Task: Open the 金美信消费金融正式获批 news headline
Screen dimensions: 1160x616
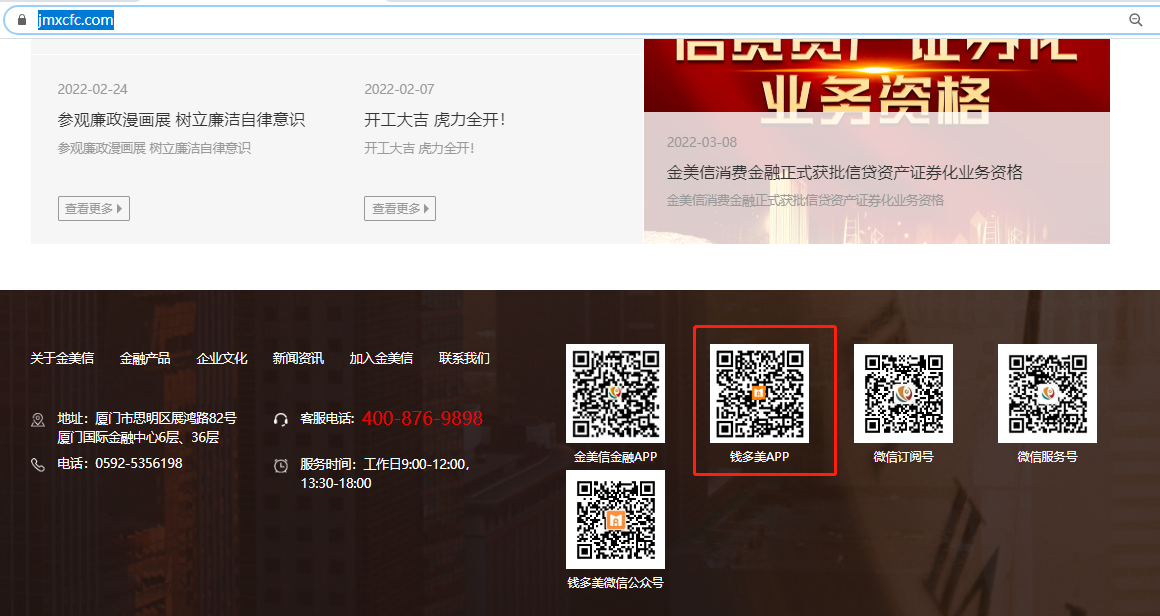Action: 845,173
